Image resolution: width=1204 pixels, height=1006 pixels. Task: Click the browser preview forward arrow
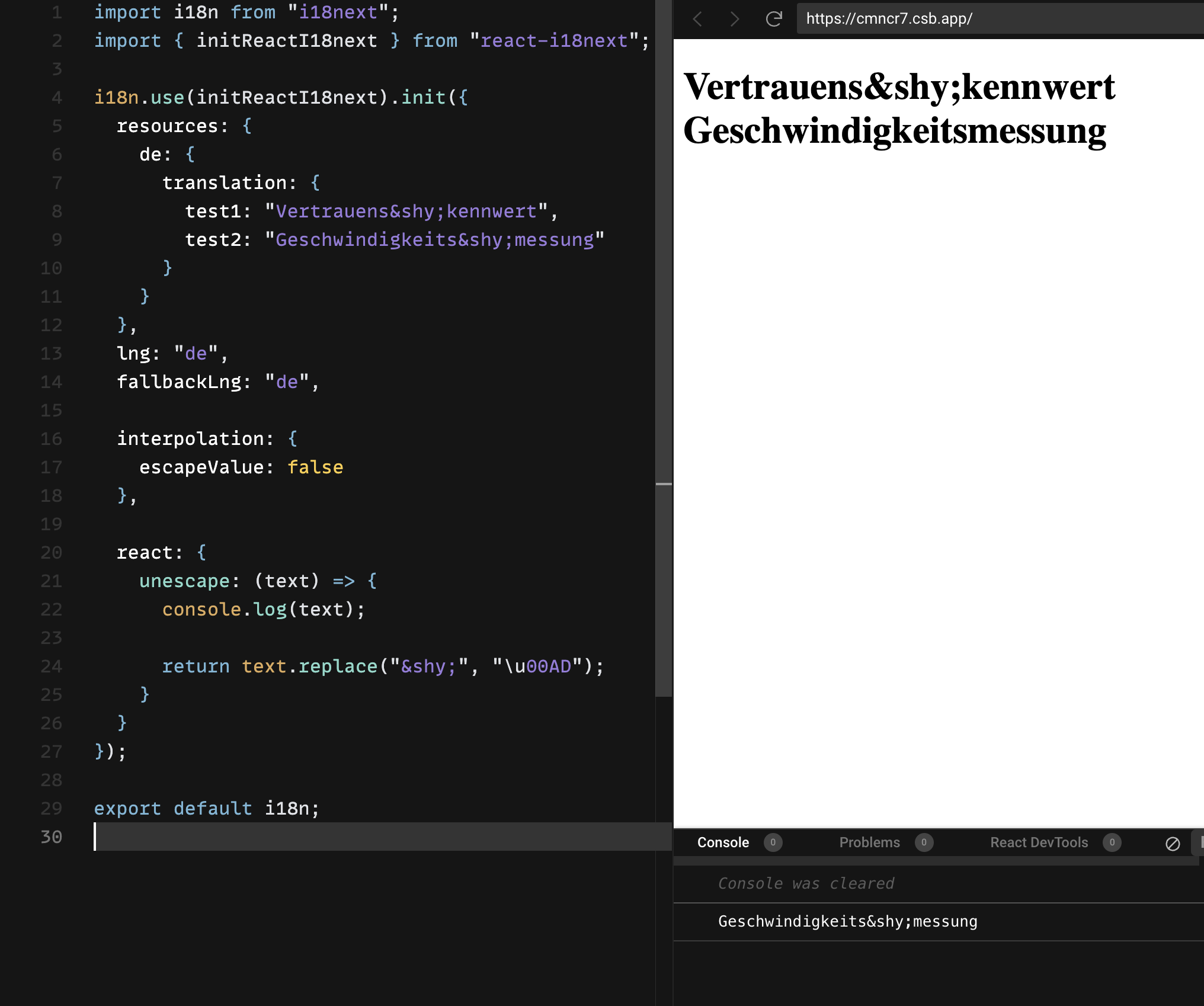point(735,19)
